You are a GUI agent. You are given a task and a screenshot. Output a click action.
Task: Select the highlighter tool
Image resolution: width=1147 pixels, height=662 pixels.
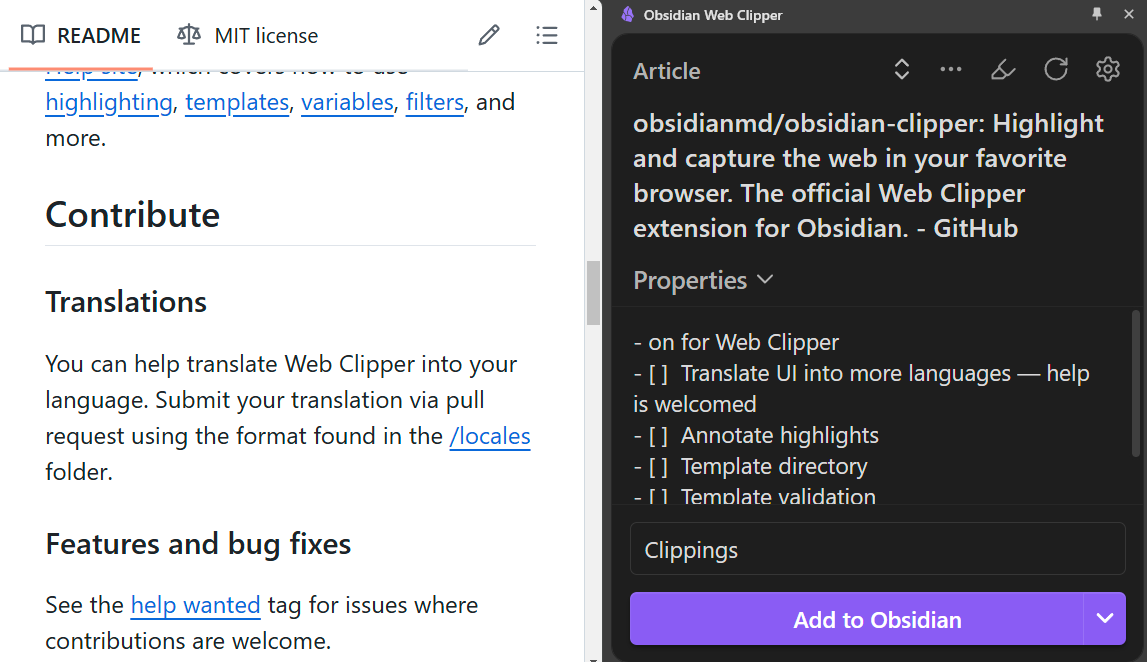(x=1003, y=69)
